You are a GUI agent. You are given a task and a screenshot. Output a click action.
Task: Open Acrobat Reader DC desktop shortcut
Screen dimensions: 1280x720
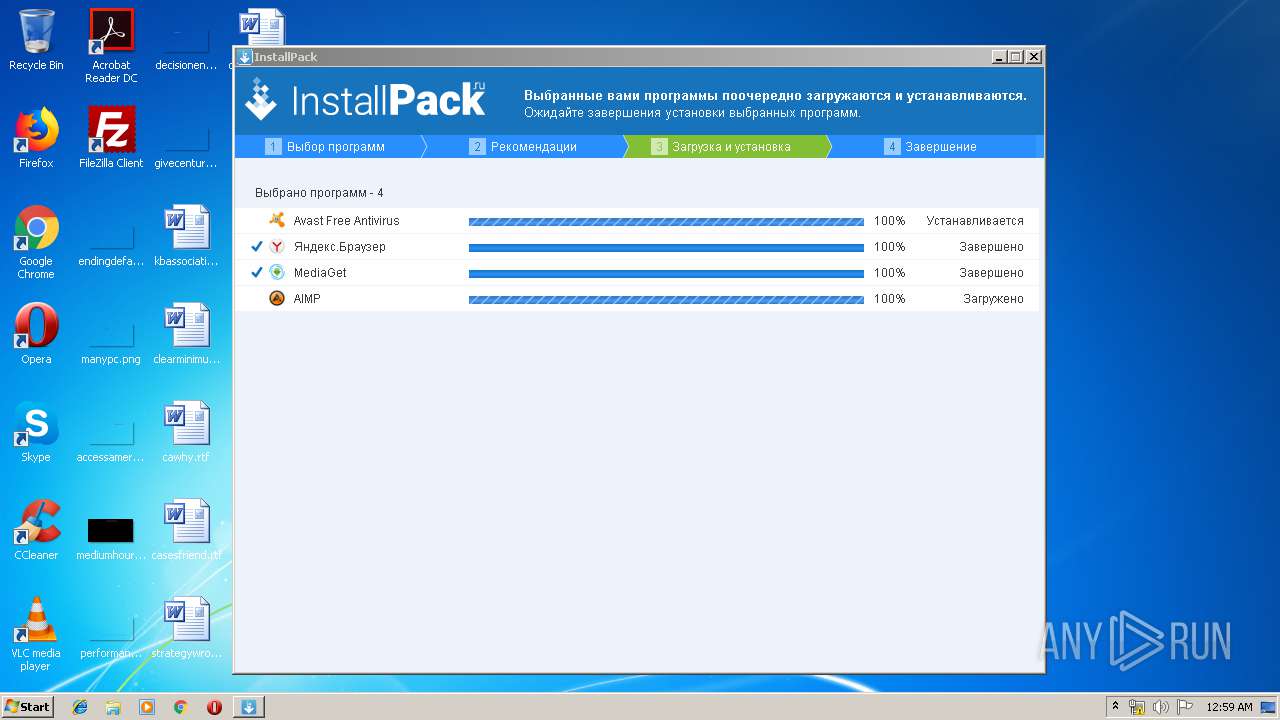click(111, 46)
